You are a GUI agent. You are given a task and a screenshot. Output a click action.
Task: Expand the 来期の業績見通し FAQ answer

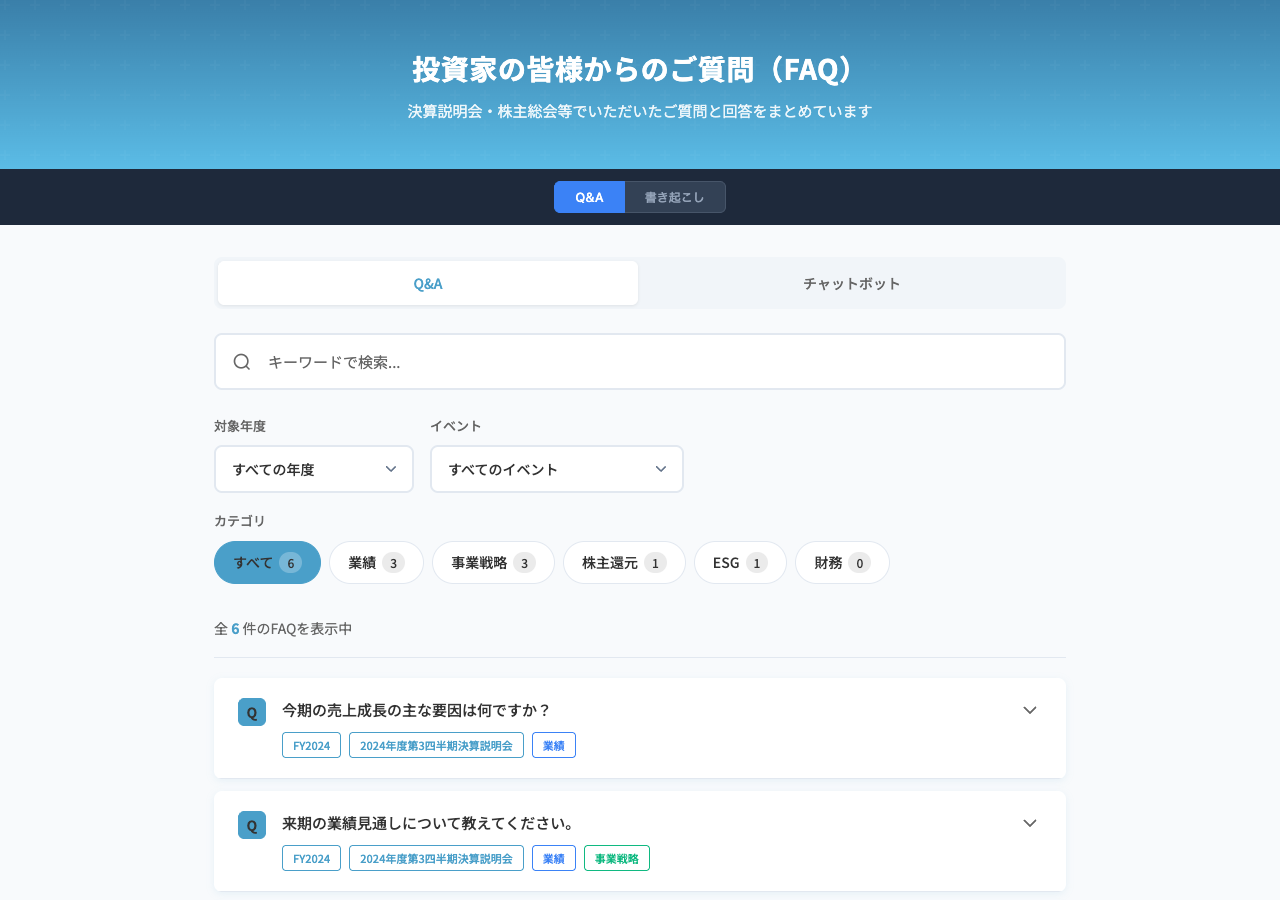[x=1030, y=823]
